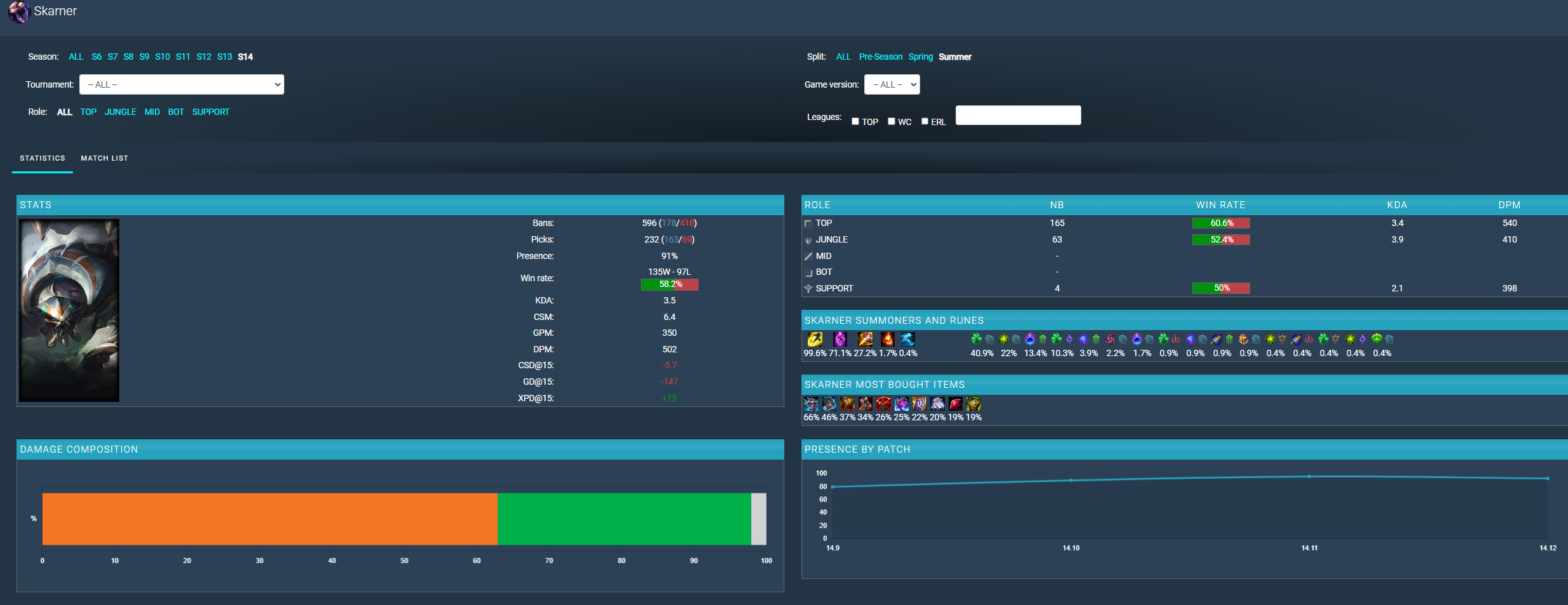Click the WIN RATE column header

(x=1220, y=205)
